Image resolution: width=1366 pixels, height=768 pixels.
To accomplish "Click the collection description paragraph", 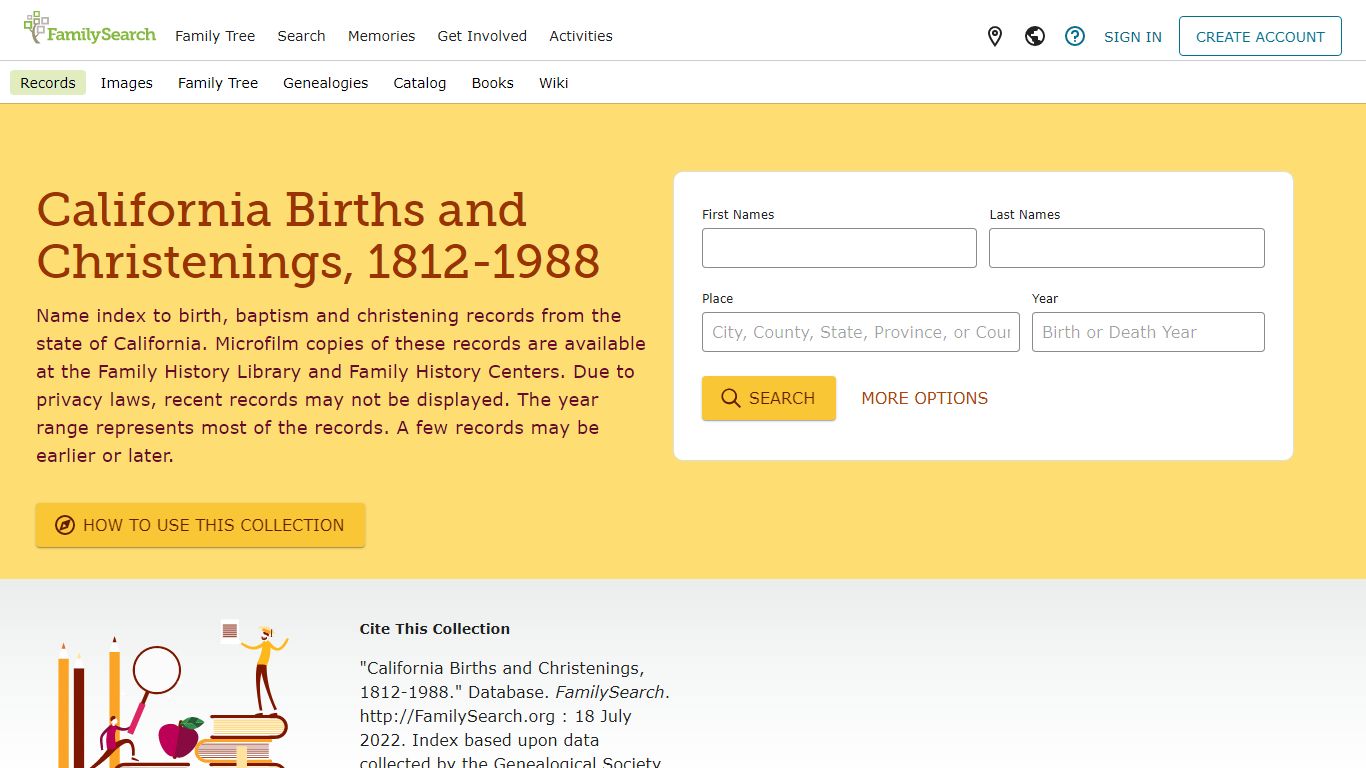I will click(x=341, y=385).
